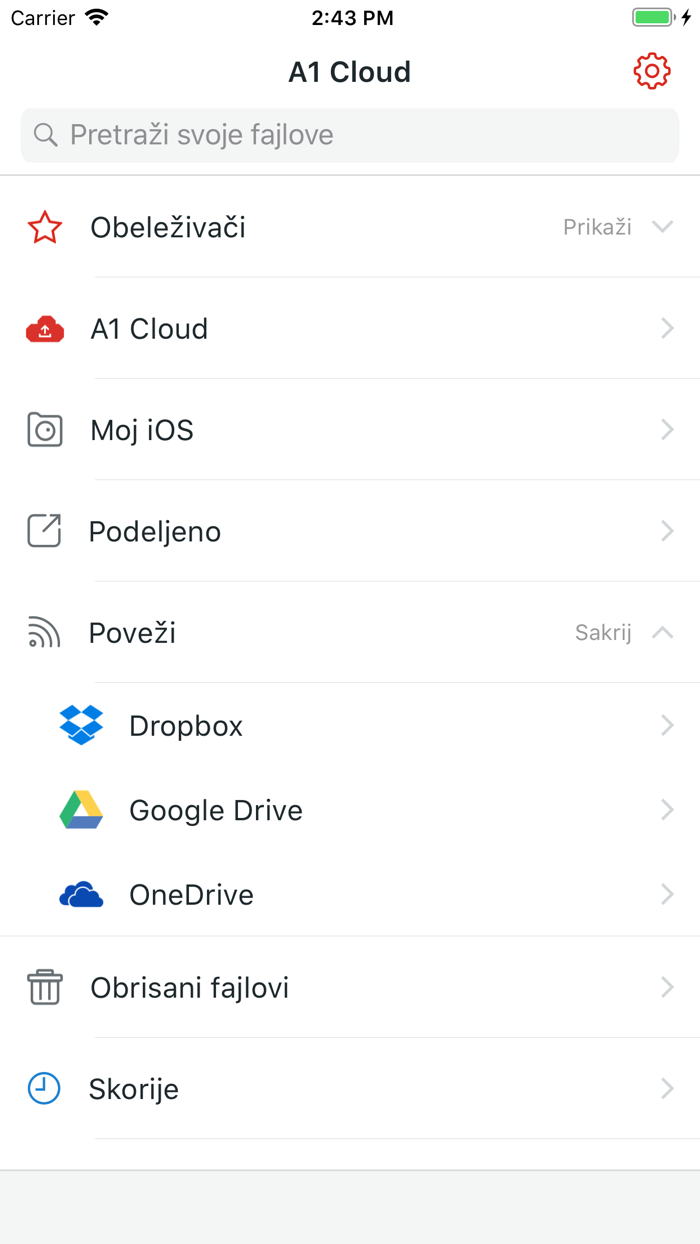Connect the OneDrive account entry

(x=350, y=895)
